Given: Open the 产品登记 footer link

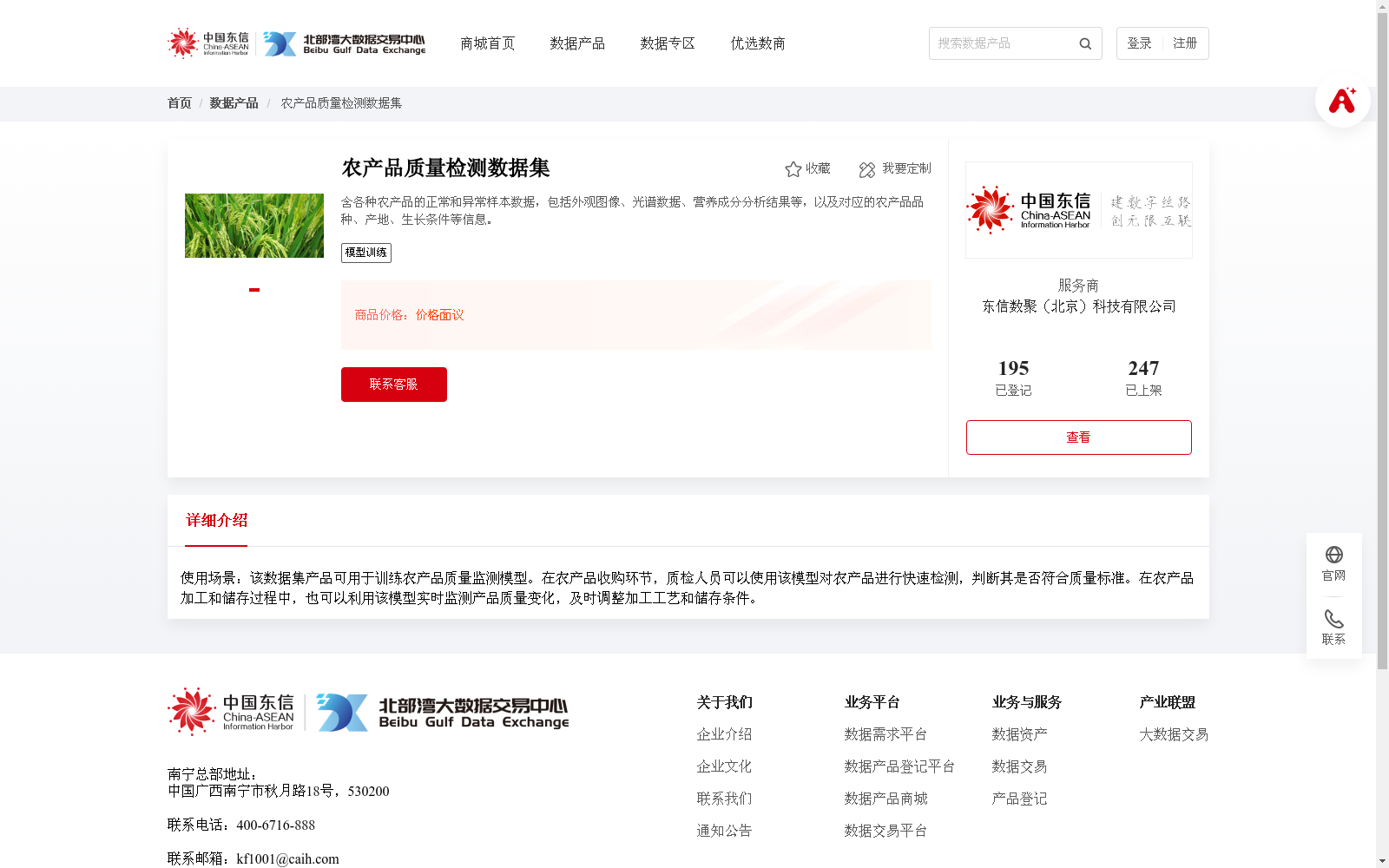Looking at the screenshot, I should click(1019, 799).
